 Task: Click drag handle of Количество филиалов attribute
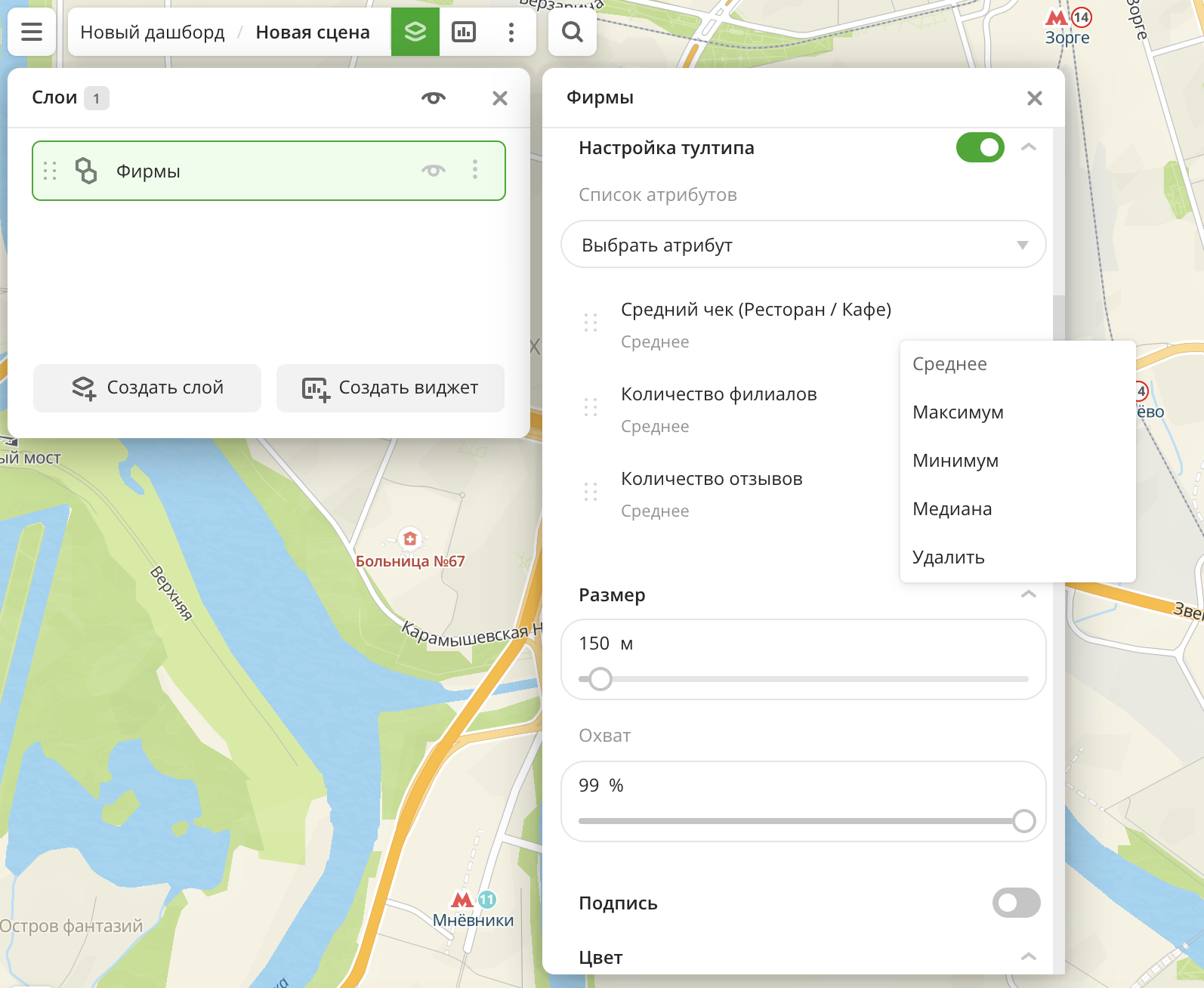[591, 408]
